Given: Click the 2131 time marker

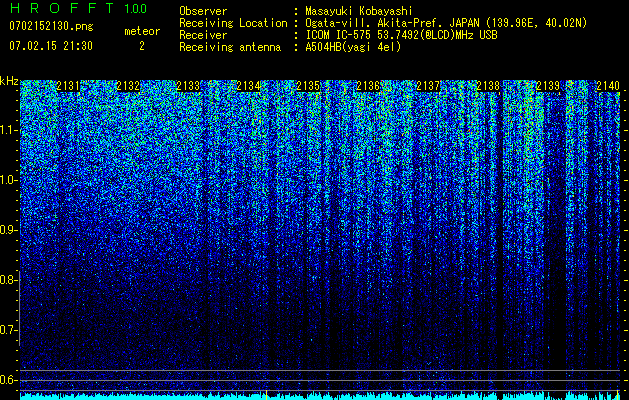Looking at the screenshot, I should click(x=69, y=86).
